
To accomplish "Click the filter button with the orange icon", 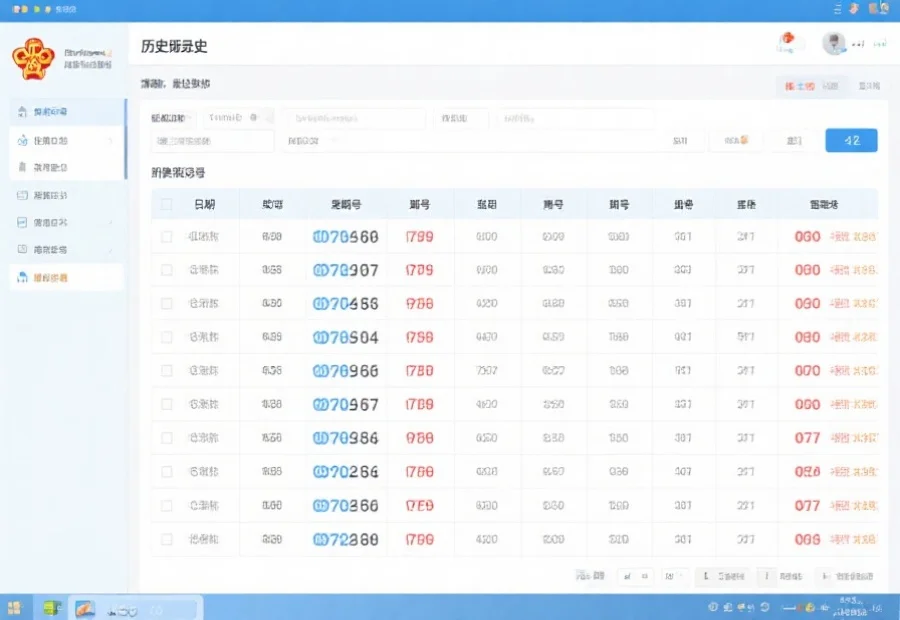I will [x=736, y=141].
